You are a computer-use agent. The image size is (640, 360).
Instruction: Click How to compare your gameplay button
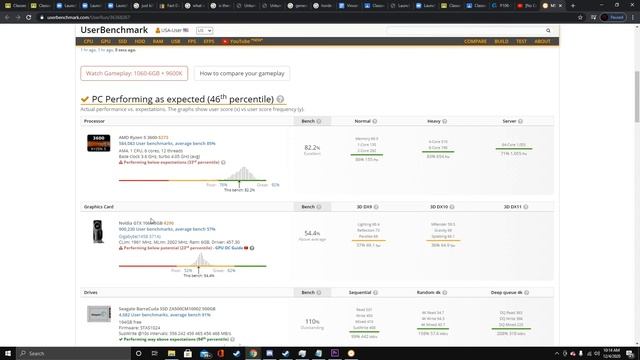(242, 73)
